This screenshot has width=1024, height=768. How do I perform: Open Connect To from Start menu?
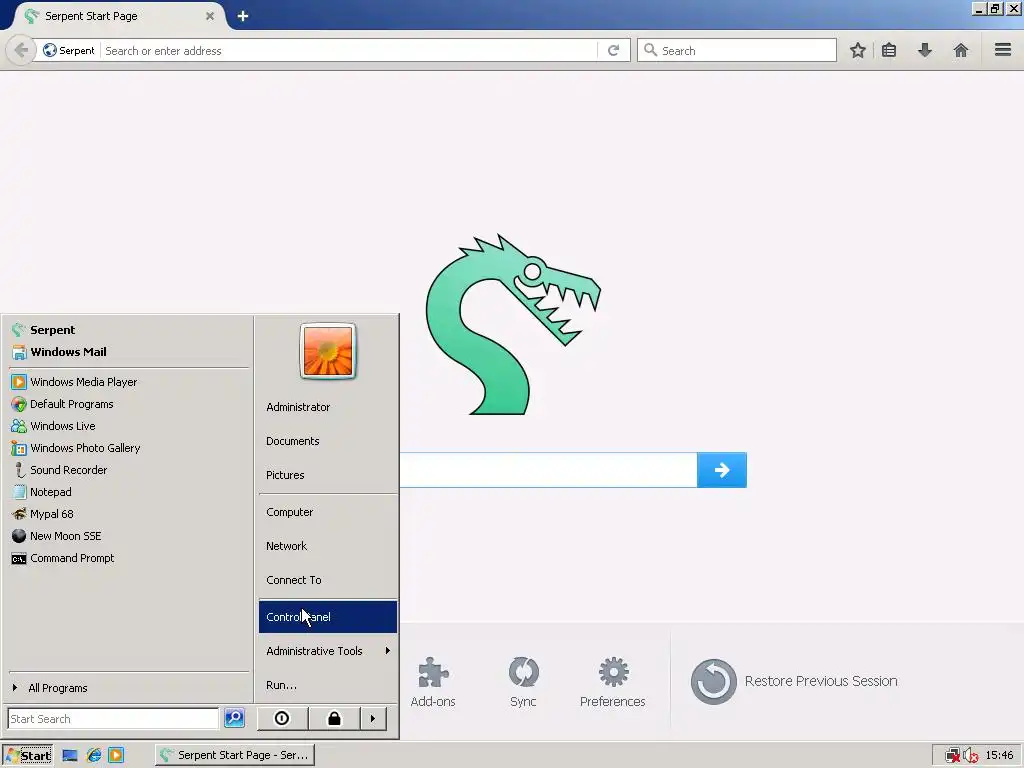[328, 580]
